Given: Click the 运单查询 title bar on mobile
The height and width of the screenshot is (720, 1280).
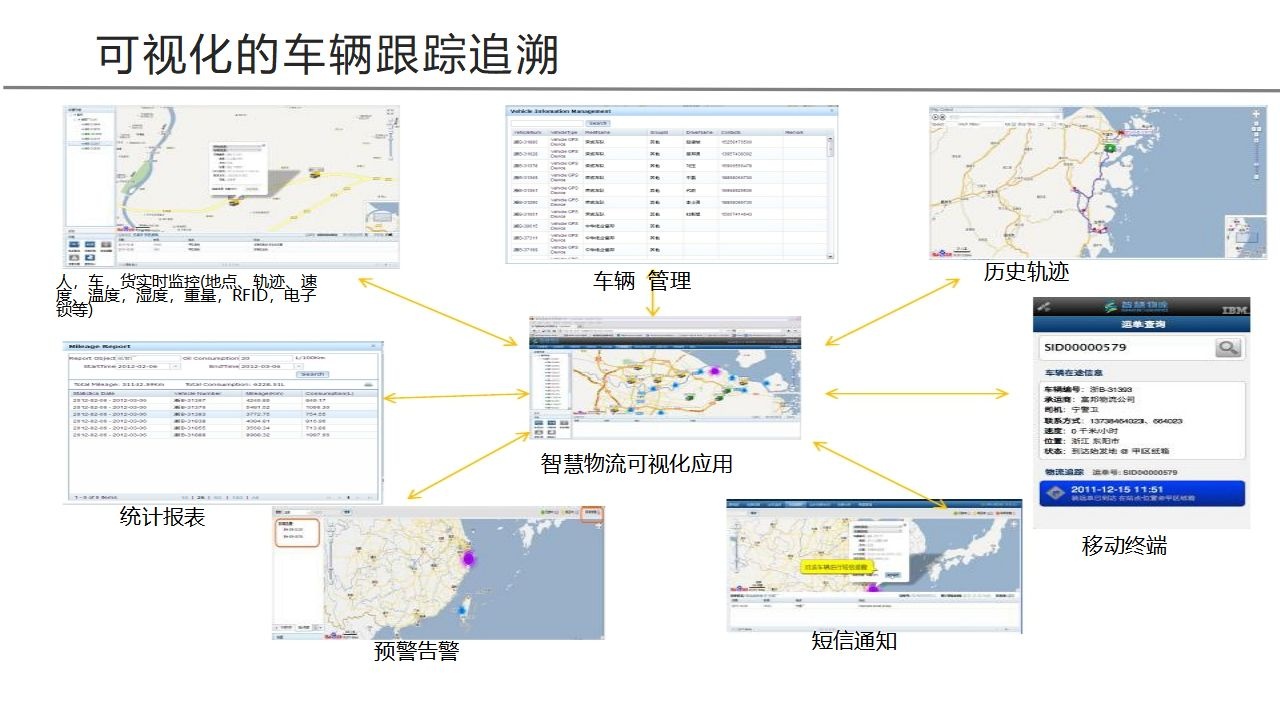Looking at the screenshot, I should [x=1141, y=325].
